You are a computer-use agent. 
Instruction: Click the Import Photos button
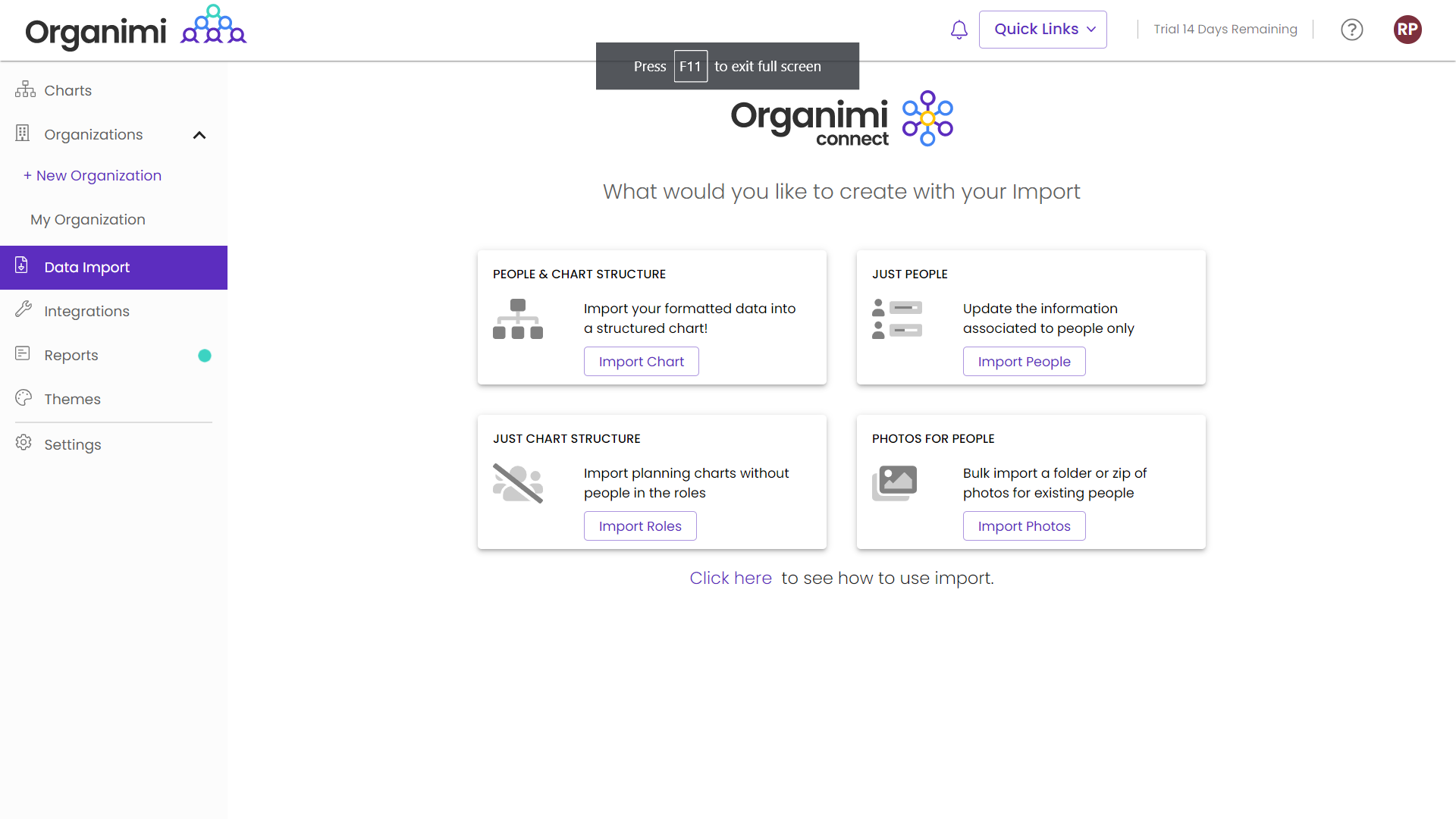click(1025, 526)
